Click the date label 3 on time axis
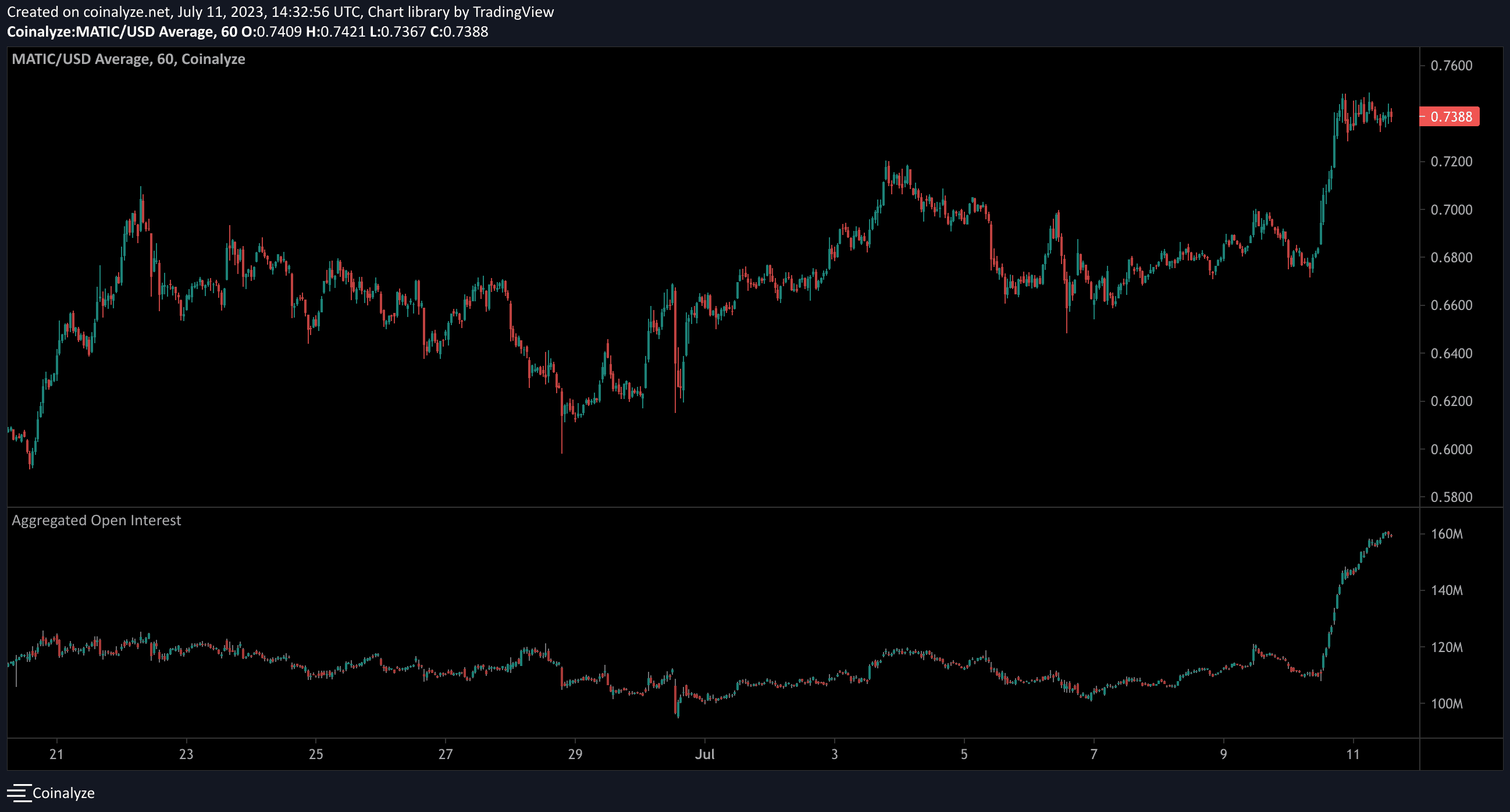The image size is (1510, 812). tap(835, 754)
